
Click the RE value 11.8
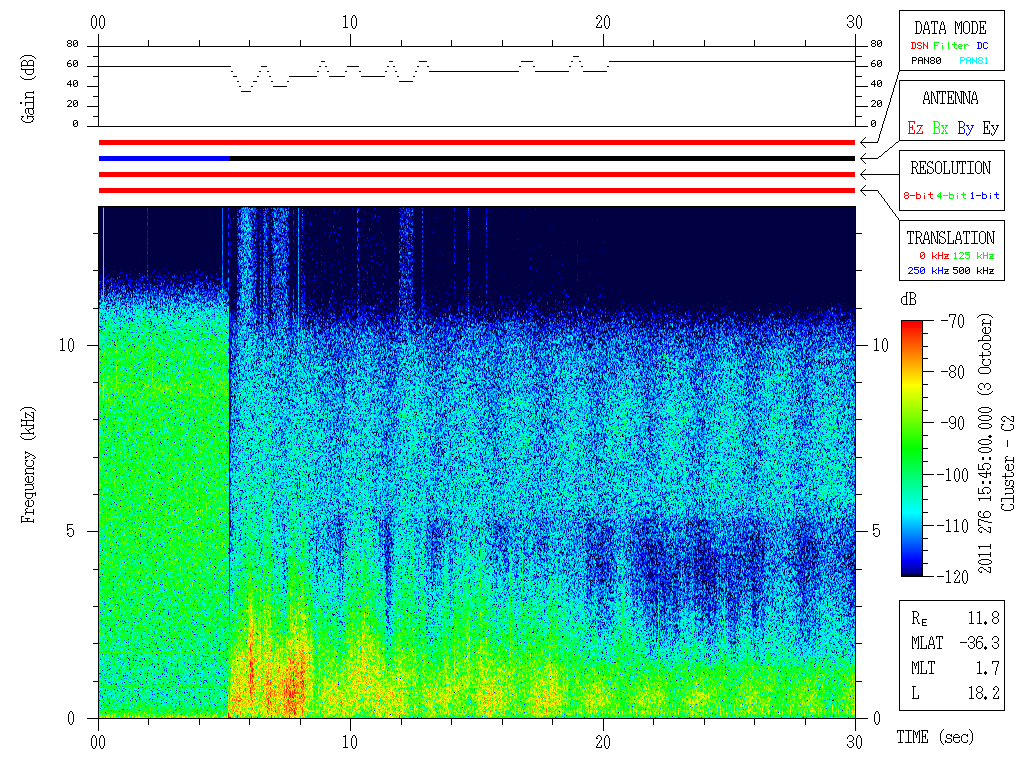(984, 618)
